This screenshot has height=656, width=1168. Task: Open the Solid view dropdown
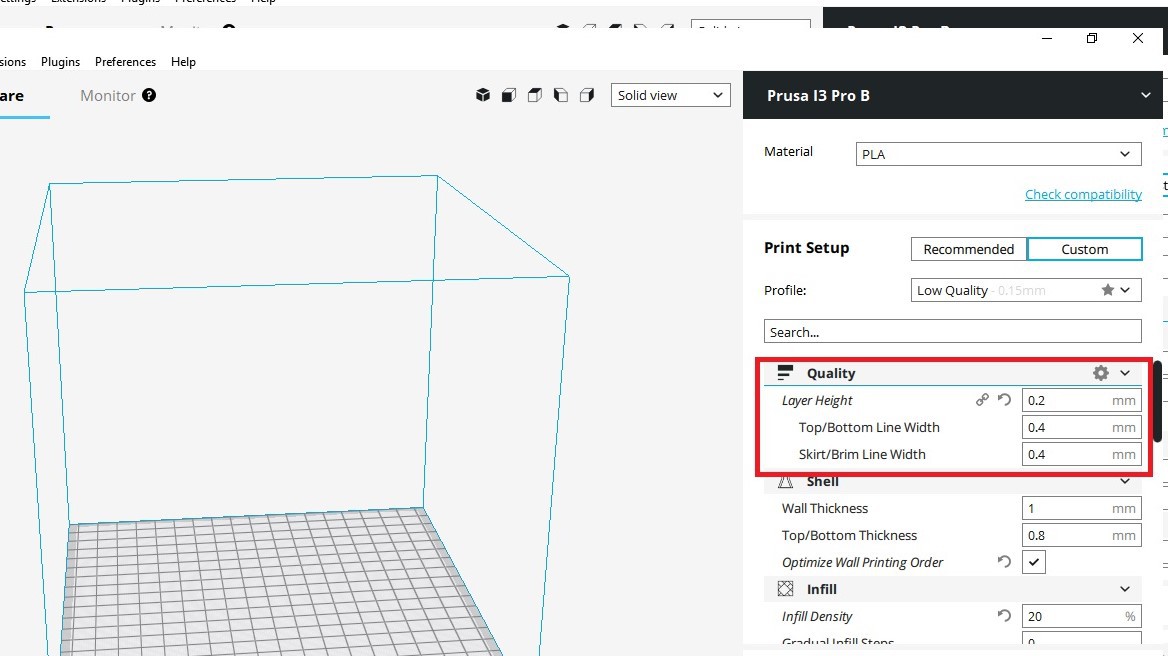[670, 95]
